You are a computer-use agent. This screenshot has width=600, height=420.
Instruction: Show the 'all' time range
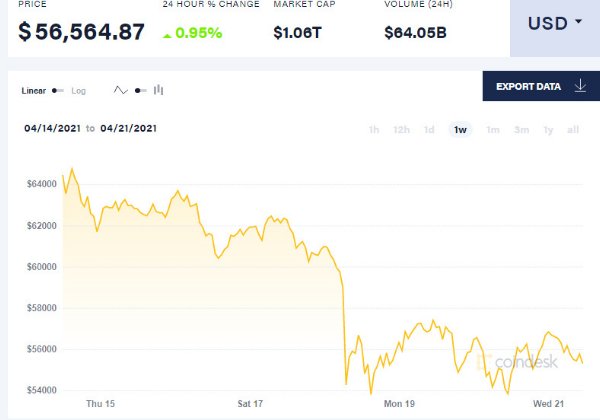573,129
